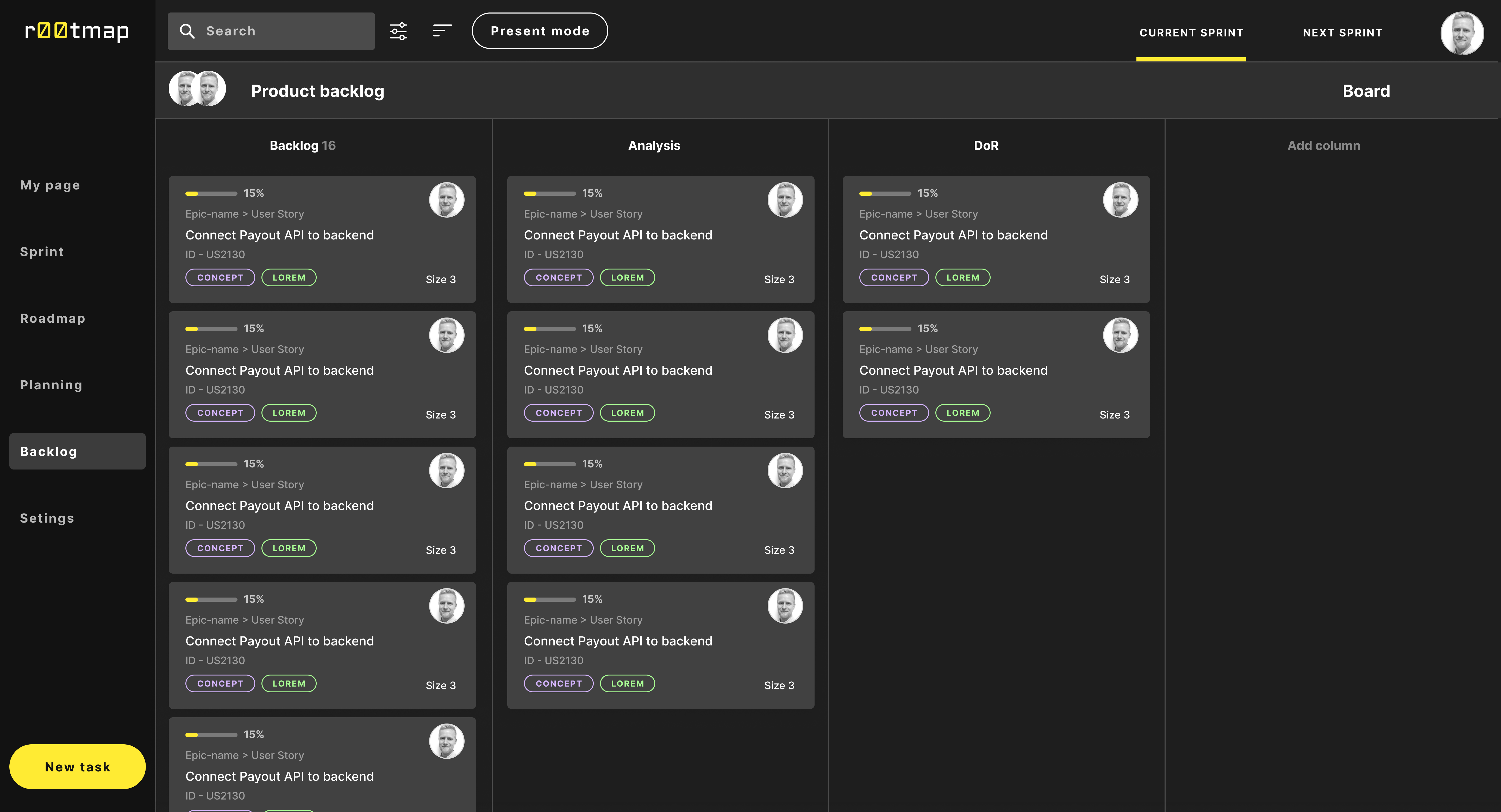Click assignee avatar on fourth Analysis column card
1501x812 pixels.
coord(785,606)
